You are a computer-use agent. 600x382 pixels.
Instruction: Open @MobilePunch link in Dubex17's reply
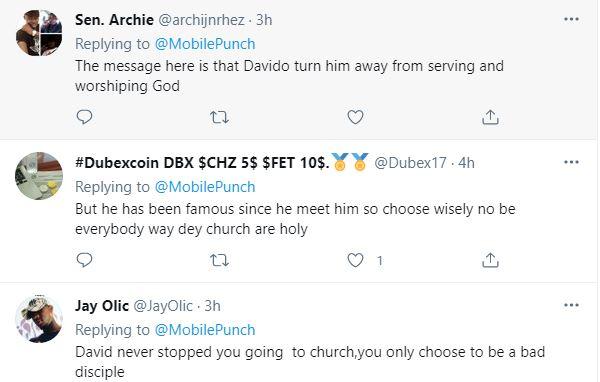[x=205, y=187]
